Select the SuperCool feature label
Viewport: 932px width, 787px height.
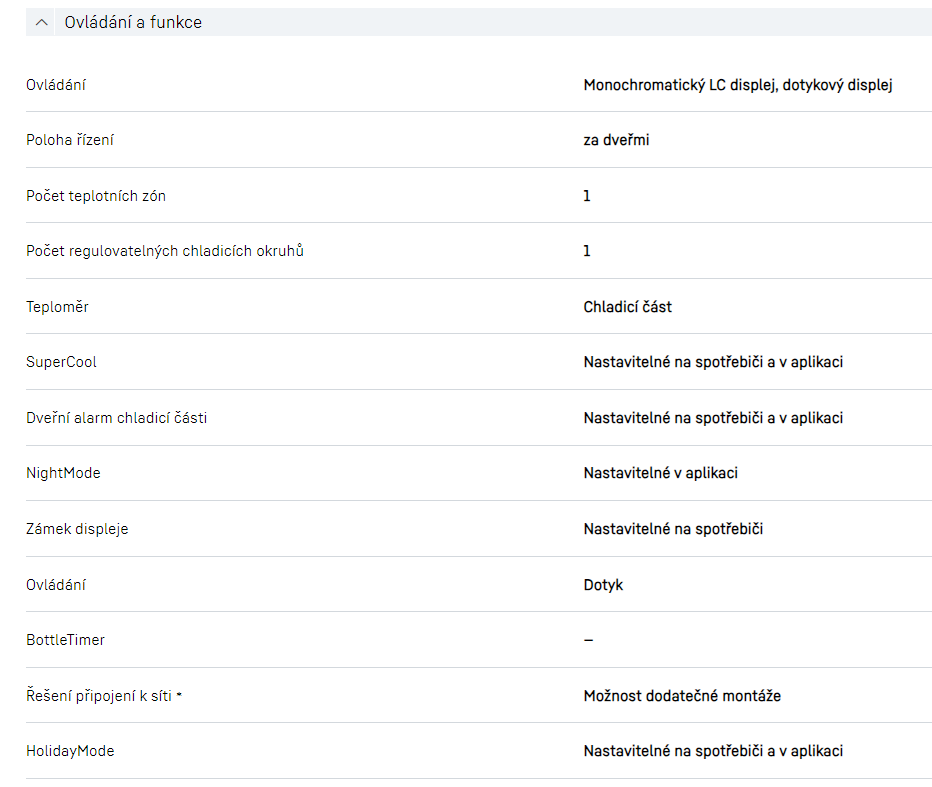point(61,362)
